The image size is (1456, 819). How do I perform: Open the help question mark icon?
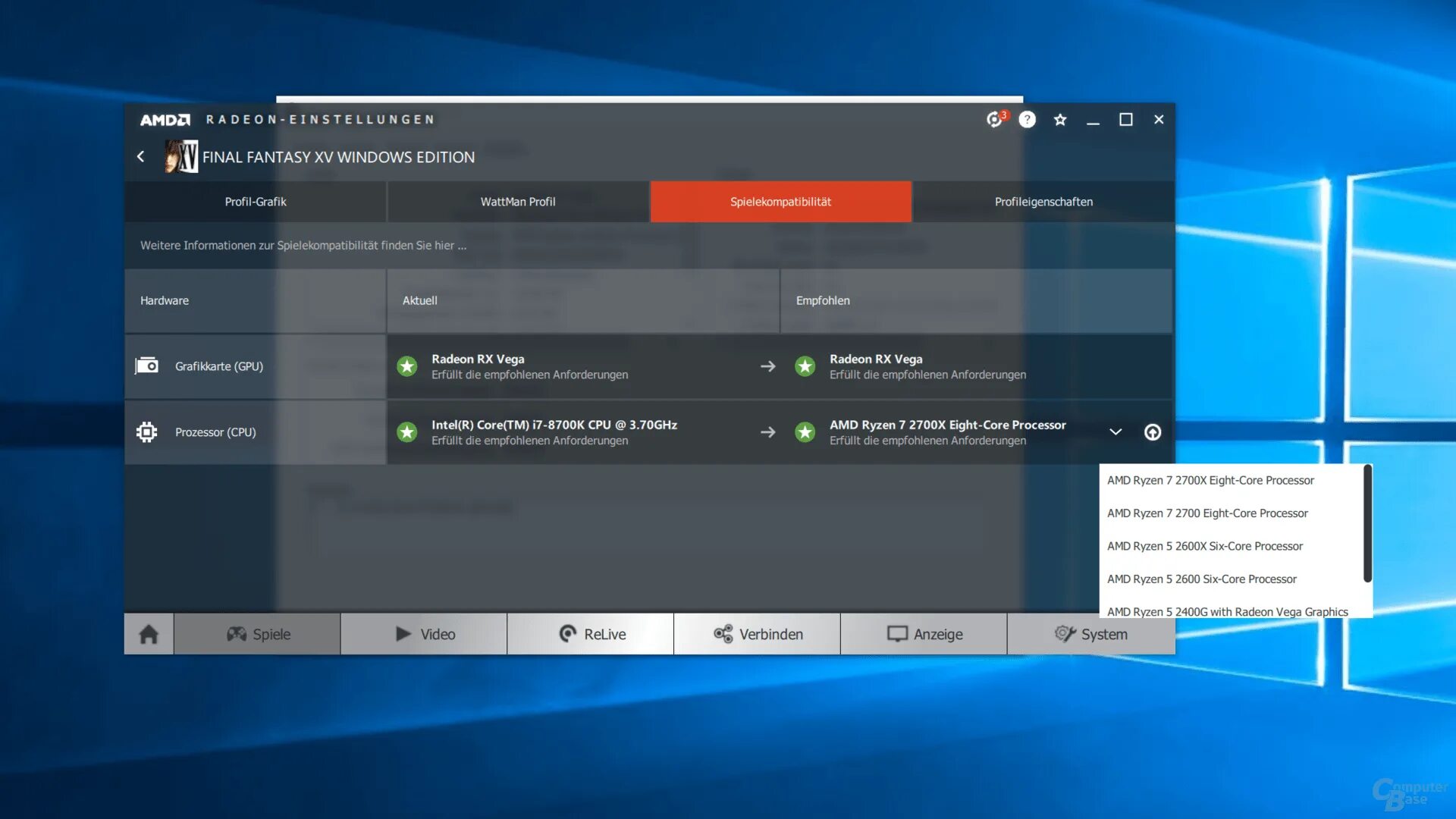click(1027, 120)
